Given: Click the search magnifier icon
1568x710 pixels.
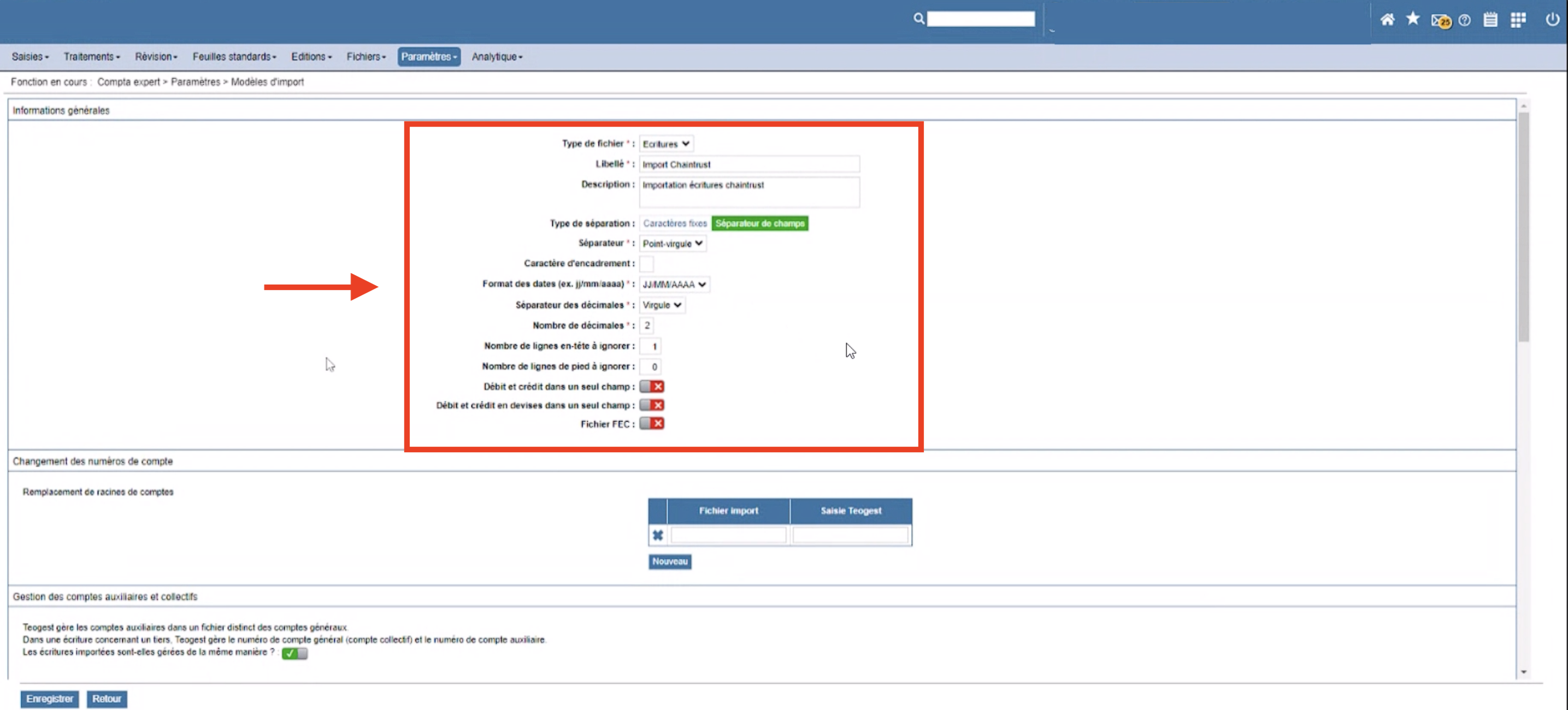Looking at the screenshot, I should (x=918, y=19).
